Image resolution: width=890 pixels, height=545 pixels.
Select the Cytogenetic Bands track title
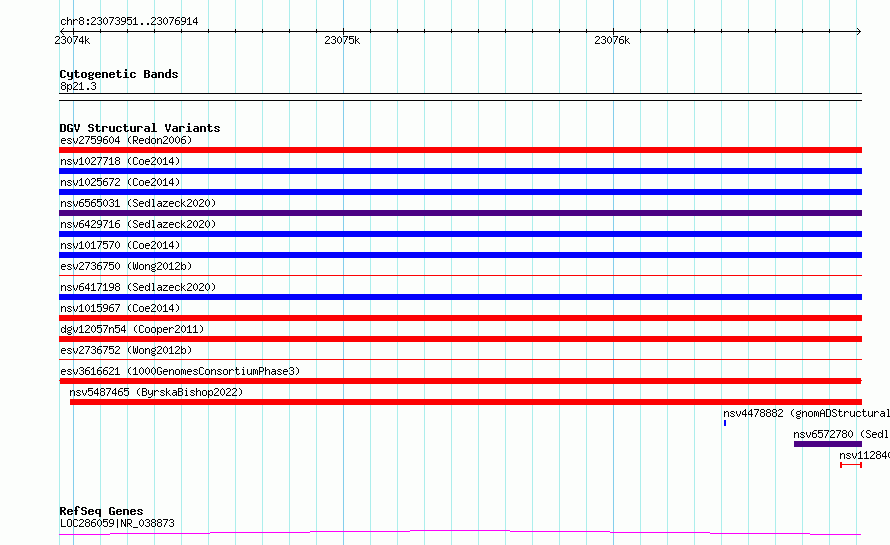119,74
